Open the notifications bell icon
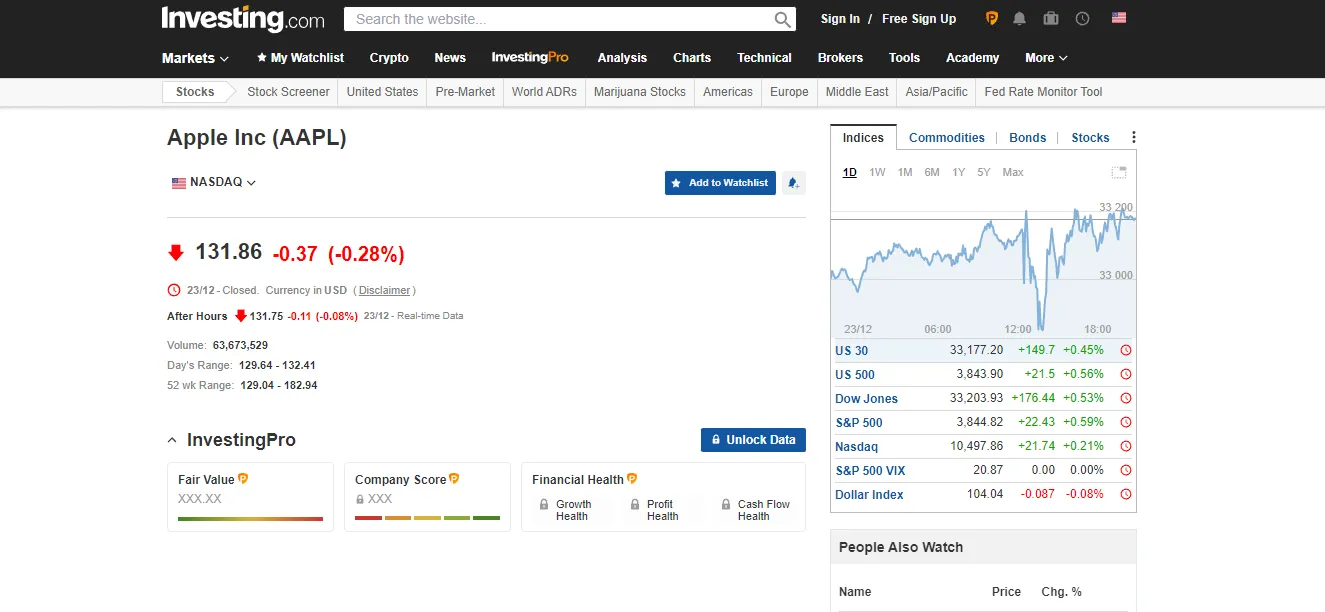Viewport: 1325px width, 612px height. [x=1019, y=18]
